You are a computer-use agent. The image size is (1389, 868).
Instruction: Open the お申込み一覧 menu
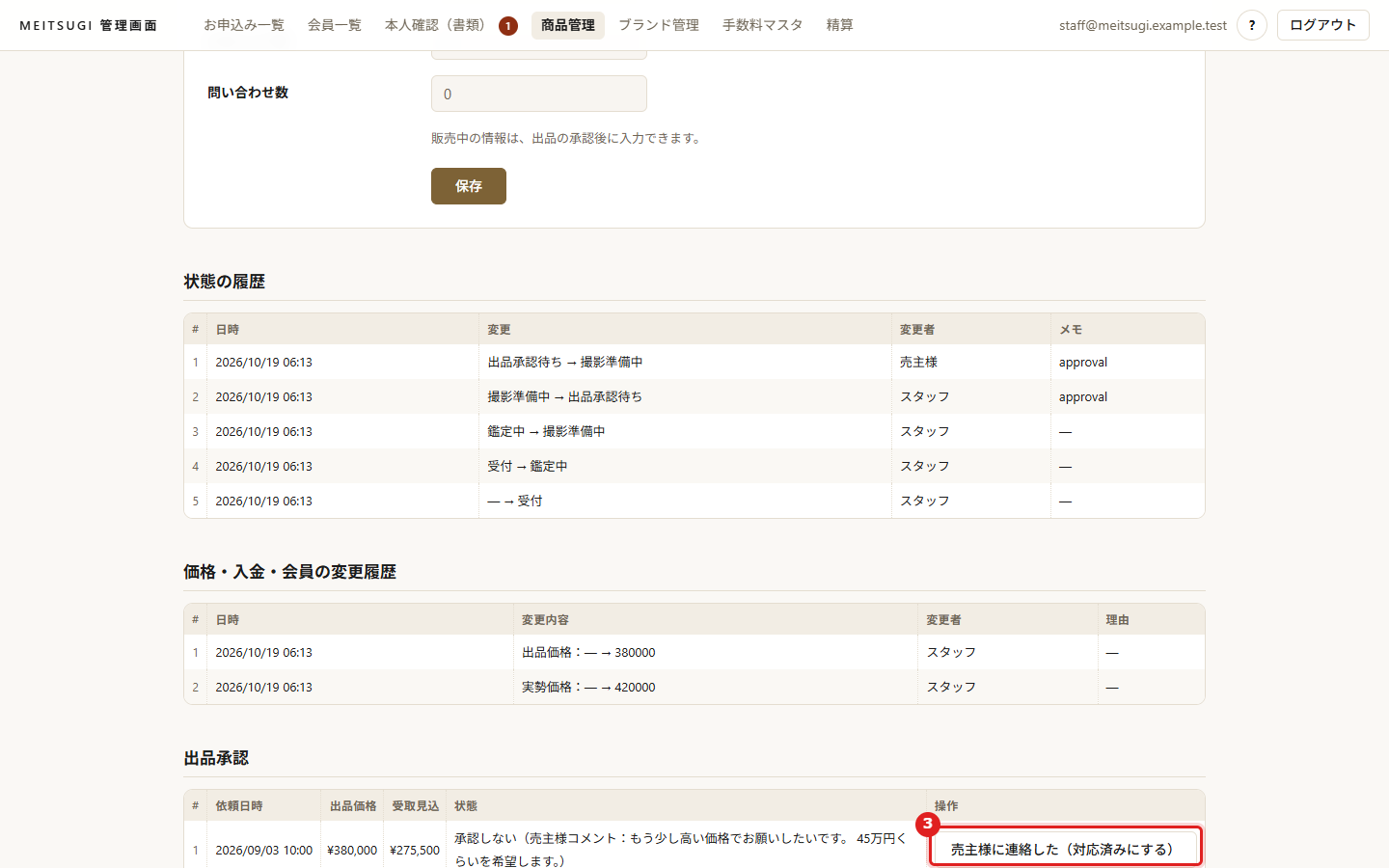244,25
